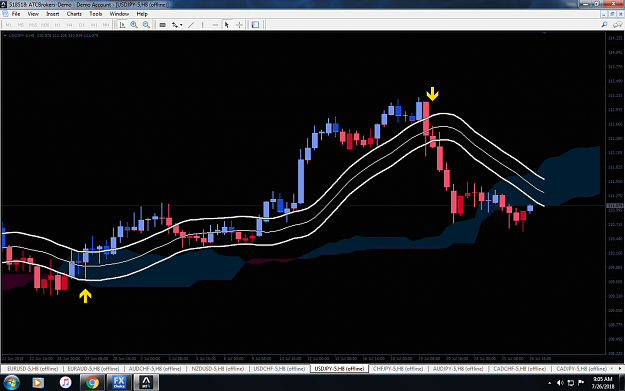
Task: Toggle the H1 timeframe button
Action: [57, 25]
